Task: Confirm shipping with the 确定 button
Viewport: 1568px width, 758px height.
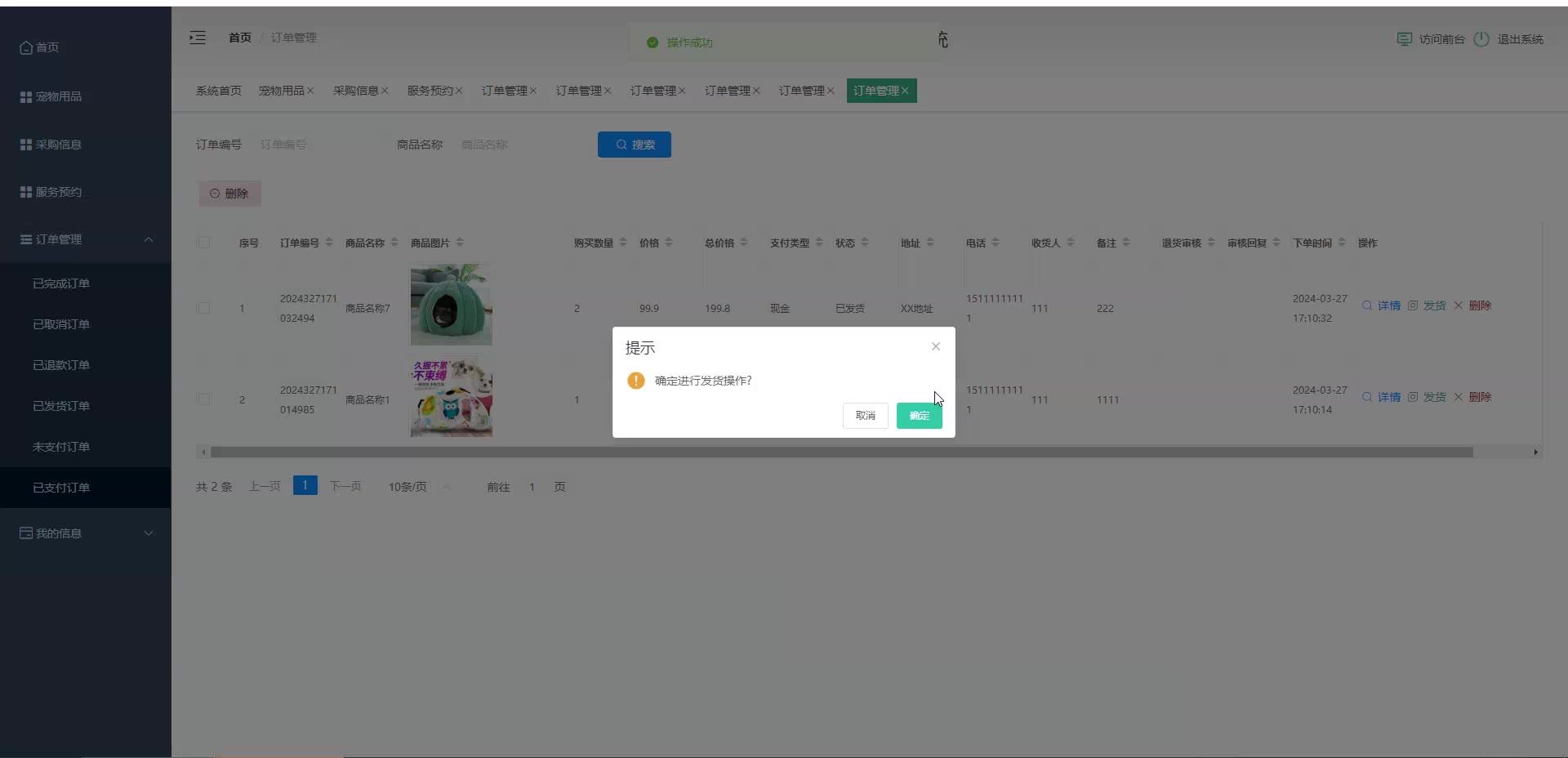Action: 920,416
